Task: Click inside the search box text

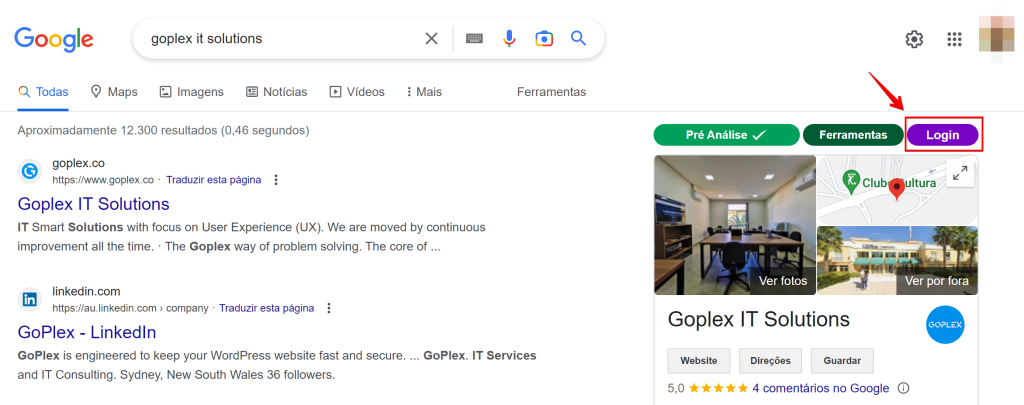Action: tap(206, 39)
